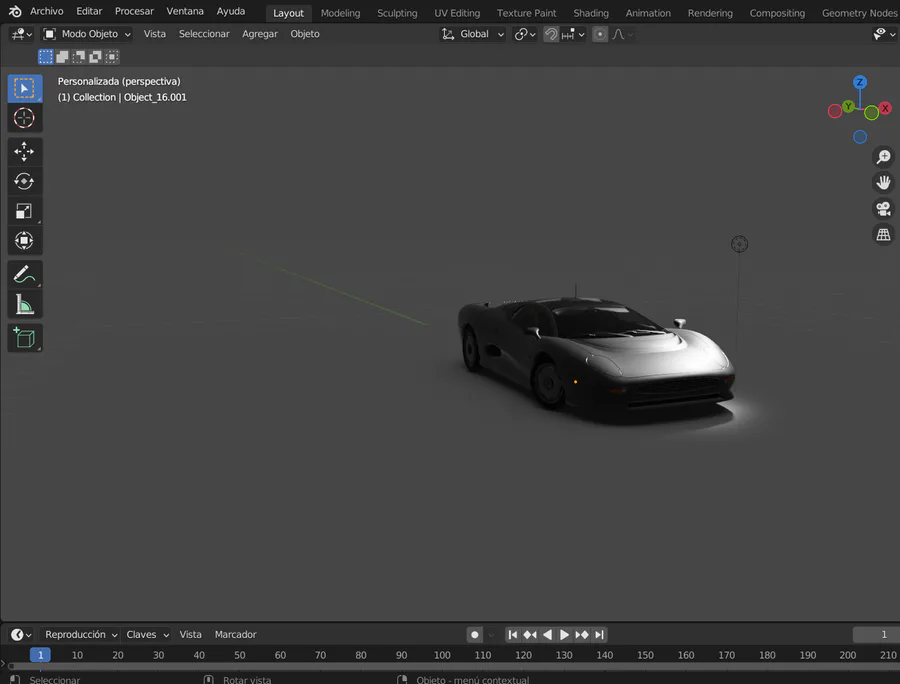Expand the snapping options dropdown

tap(573, 34)
